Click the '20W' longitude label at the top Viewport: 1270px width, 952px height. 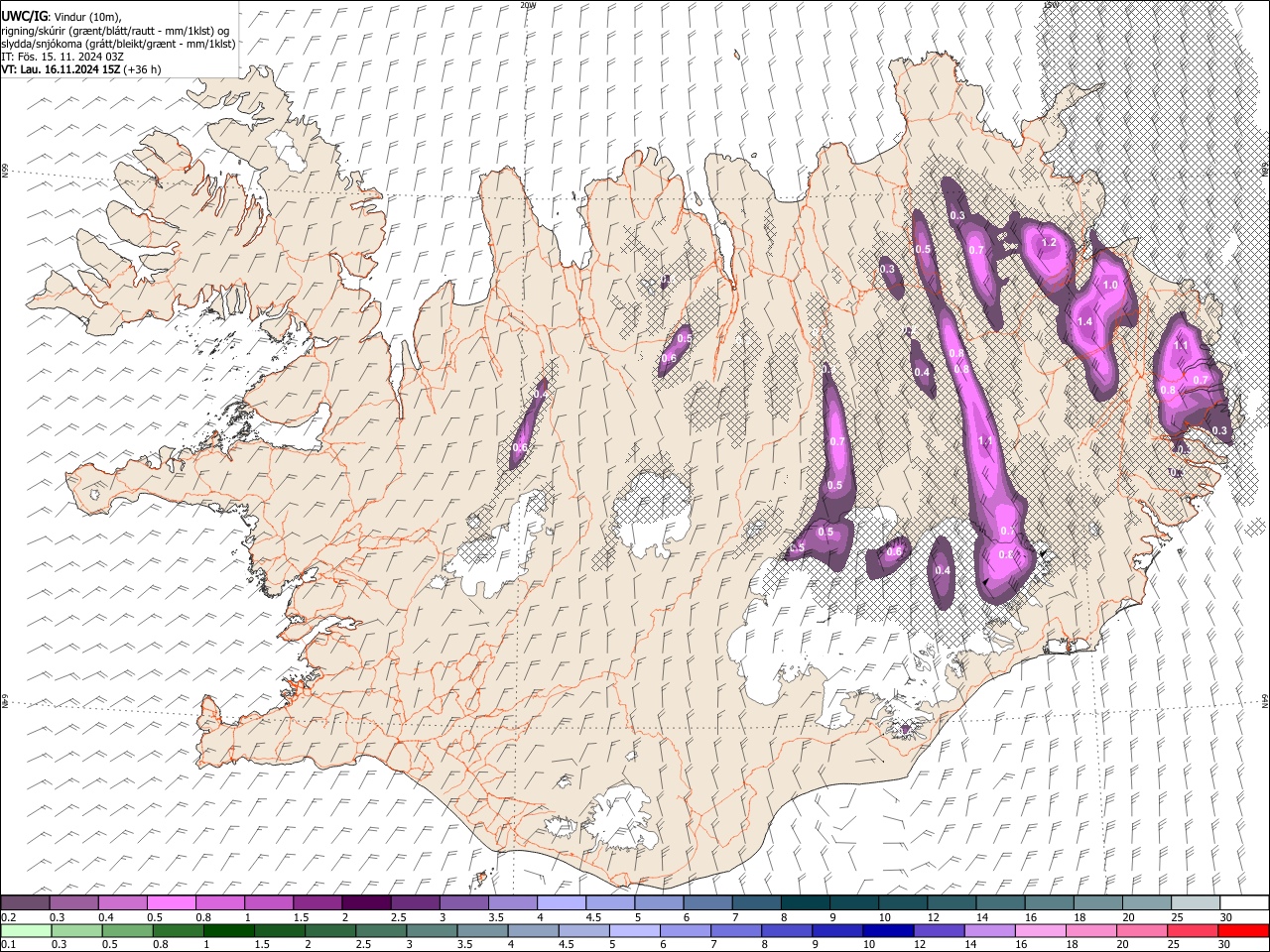pyautogui.click(x=527, y=5)
